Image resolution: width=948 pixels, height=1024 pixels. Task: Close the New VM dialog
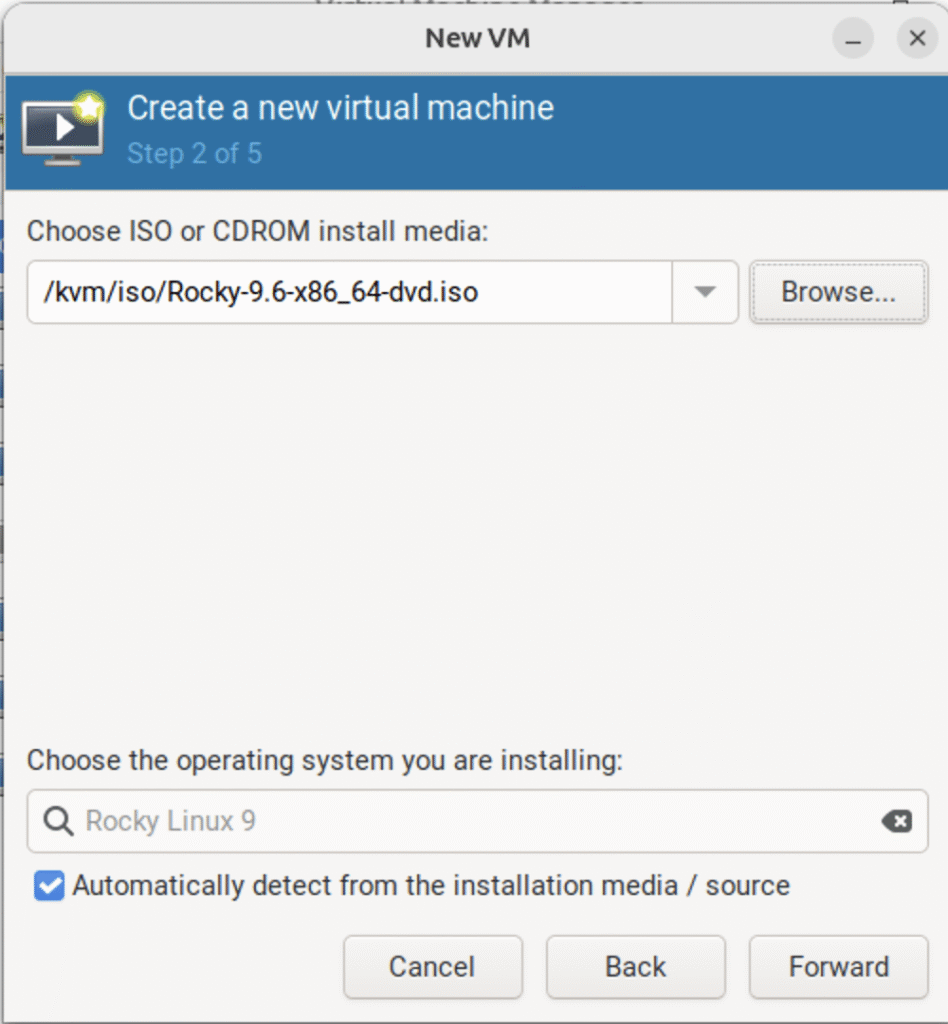917,39
